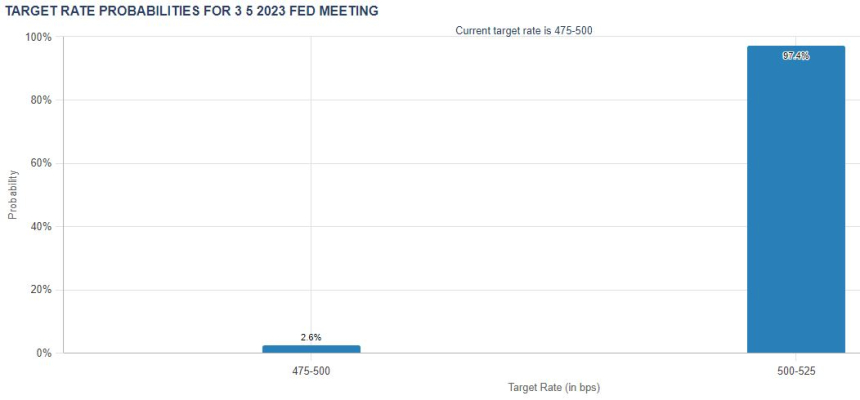
Task: Click the "Current target rate is 475-500" subtitle
Action: (524, 31)
